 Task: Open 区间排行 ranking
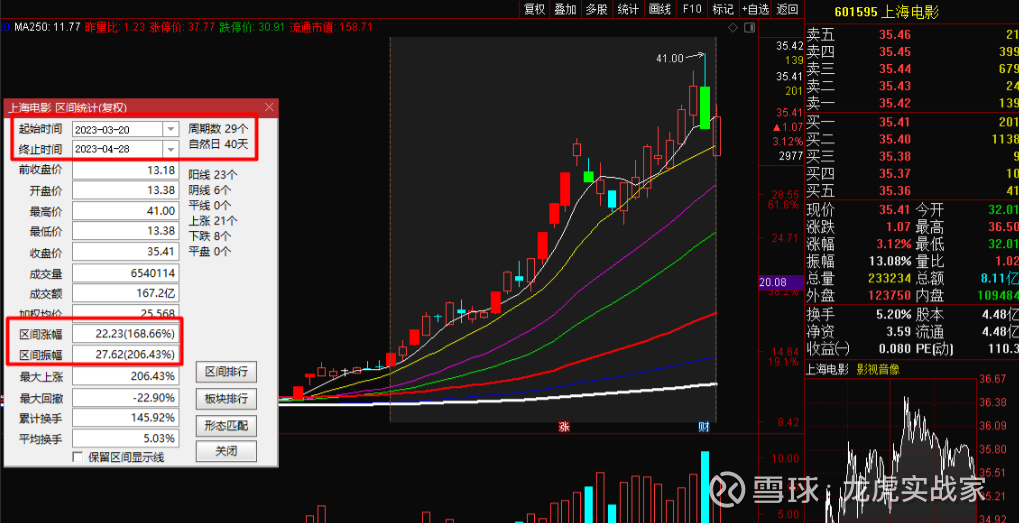[x=226, y=372]
